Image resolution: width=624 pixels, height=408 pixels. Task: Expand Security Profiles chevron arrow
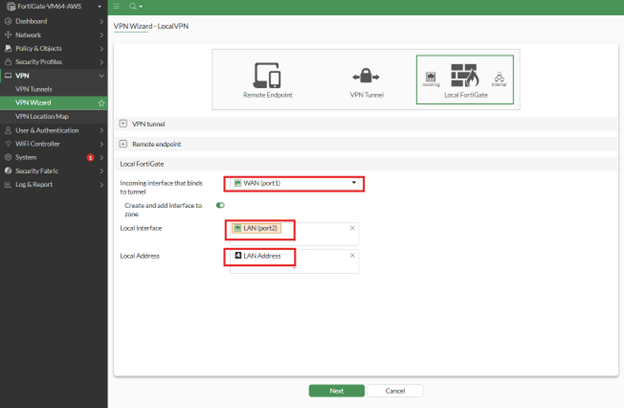point(101,62)
